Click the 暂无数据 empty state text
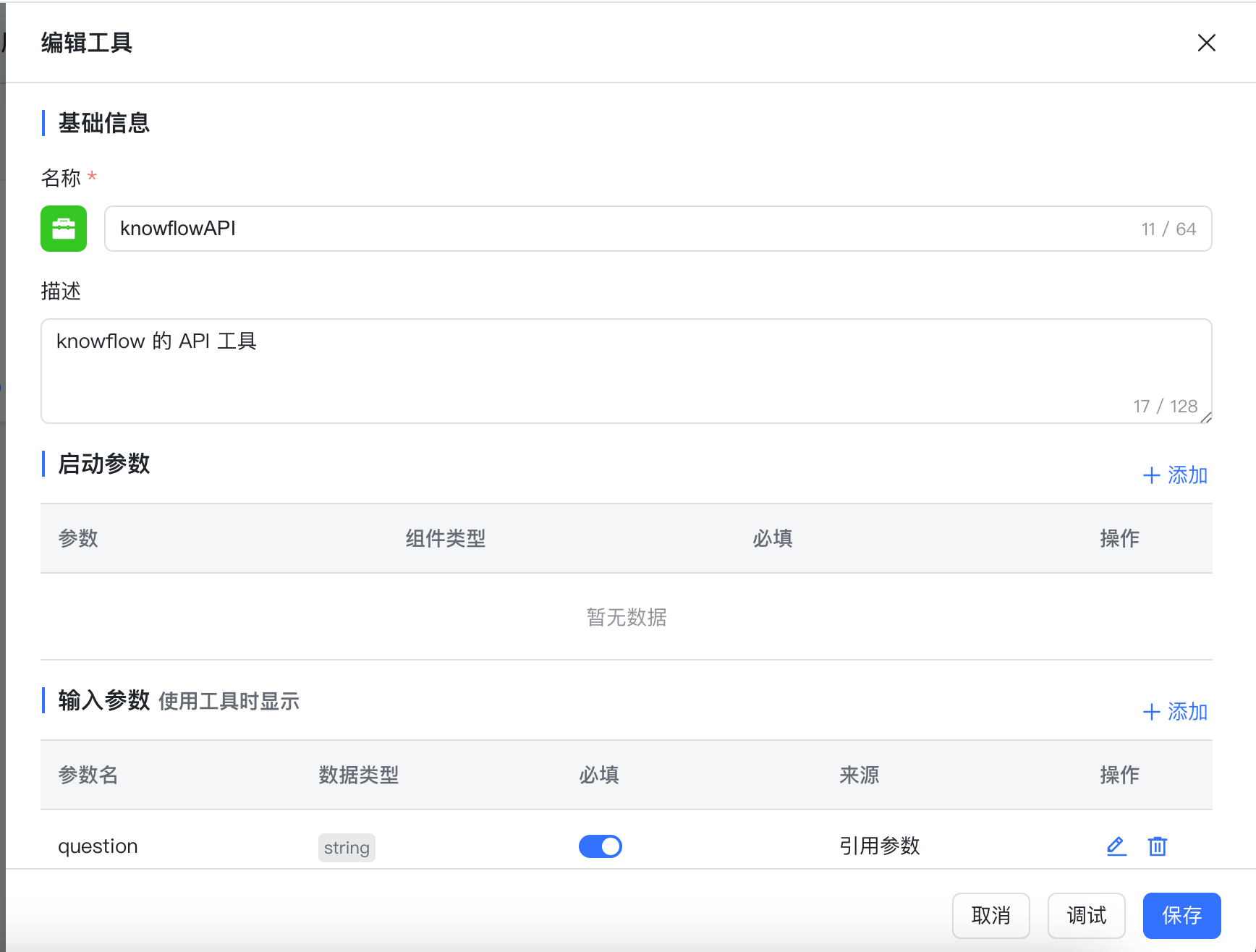Image resolution: width=1256 pixels, height=952 pixels. click(x=626, y=617)
